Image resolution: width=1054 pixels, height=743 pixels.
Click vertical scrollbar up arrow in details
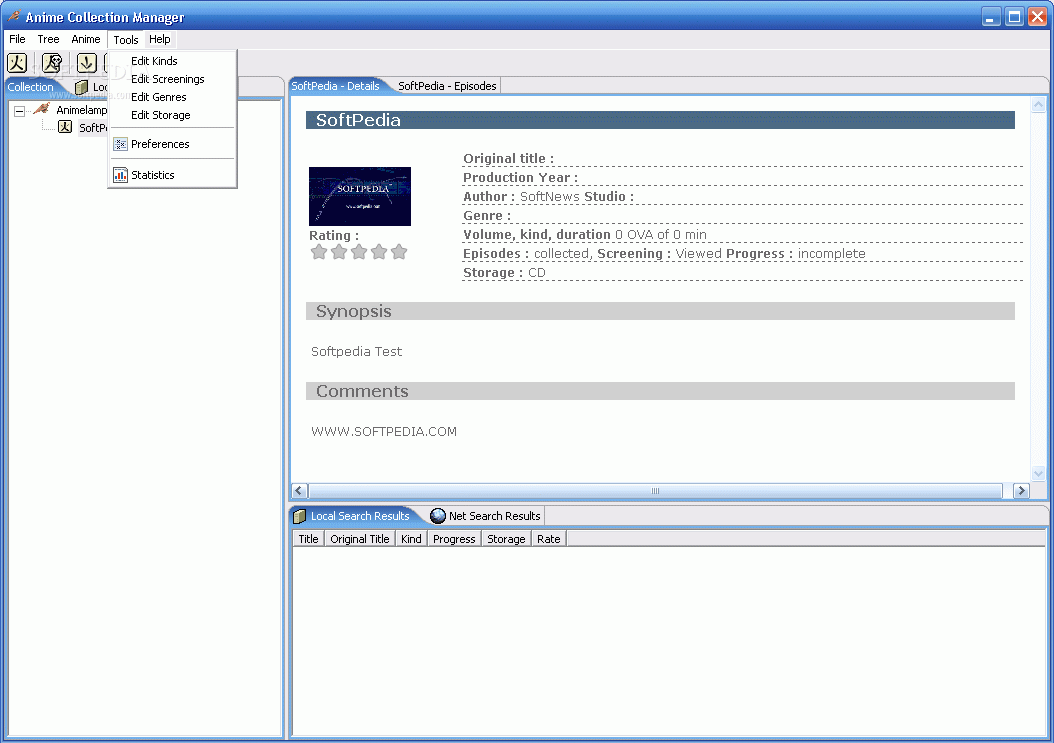[1039, 105]
